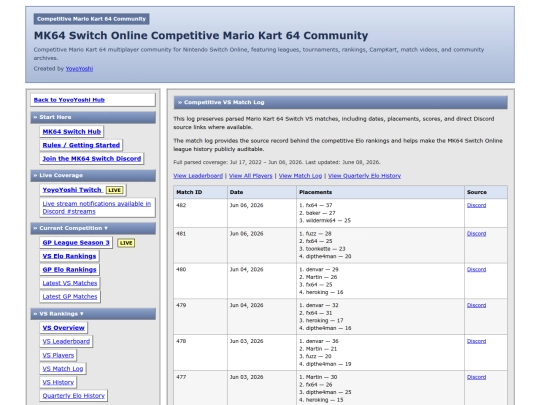
Task: Open GP Elo Rankings in sidebar
Action: 70,270
